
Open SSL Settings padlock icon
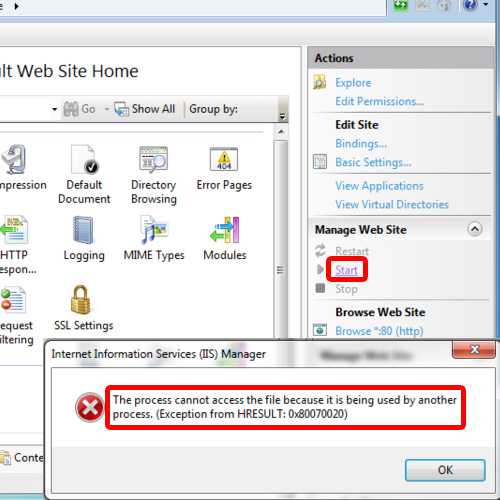tap(81, 300)
